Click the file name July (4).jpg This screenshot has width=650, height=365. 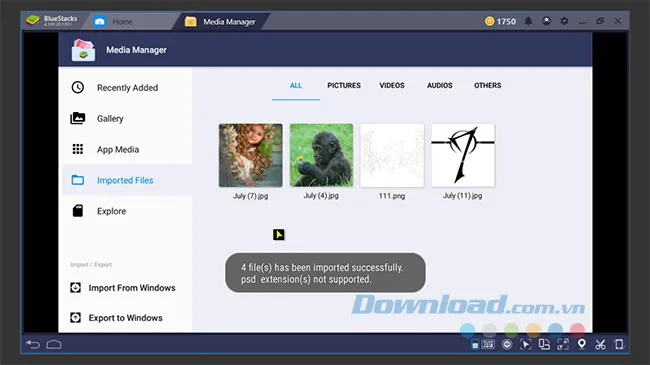[x=321, y=196]
